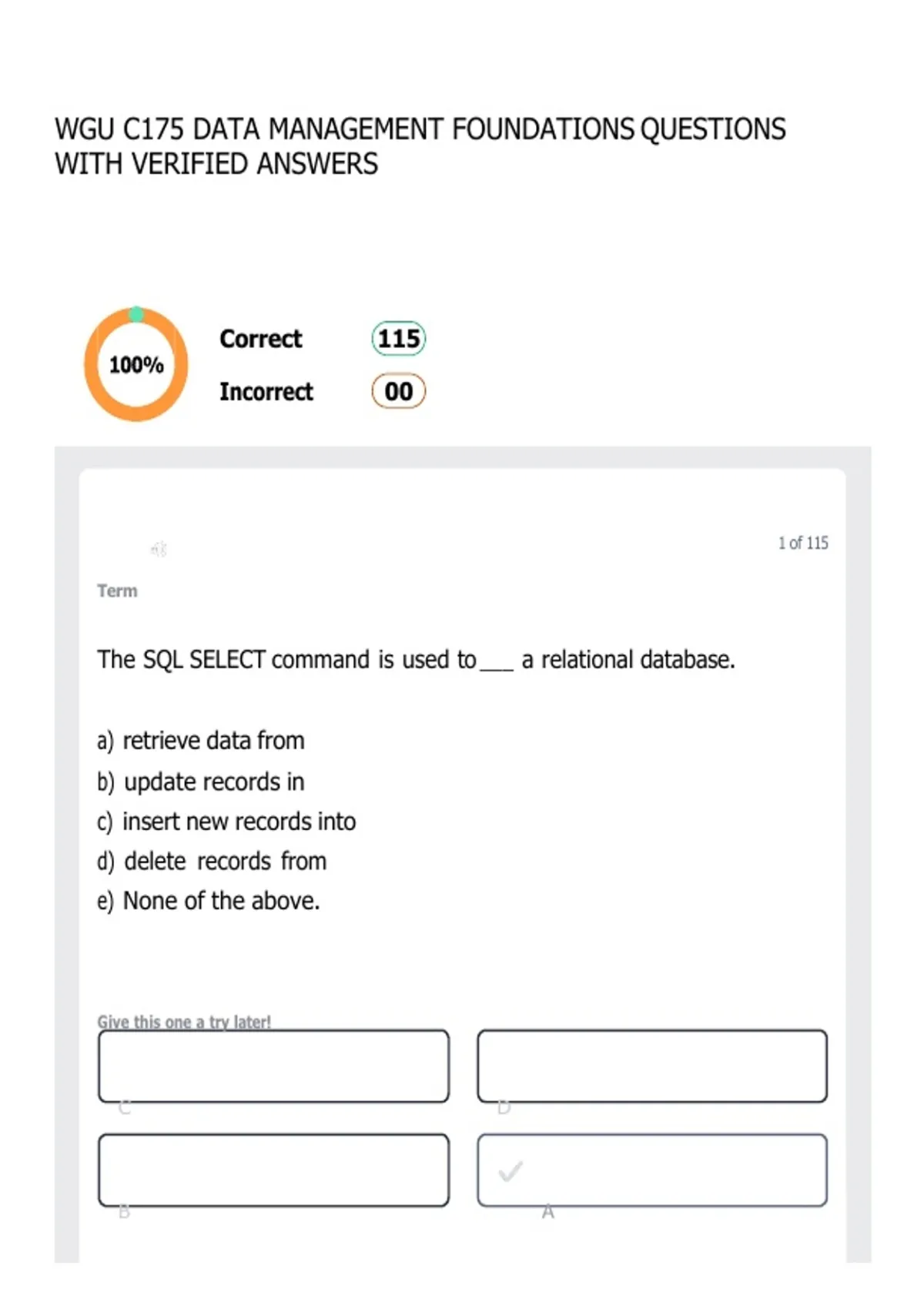Select the answer box labeled A
The image size is (924, 1309).
tap(652, 1170)
